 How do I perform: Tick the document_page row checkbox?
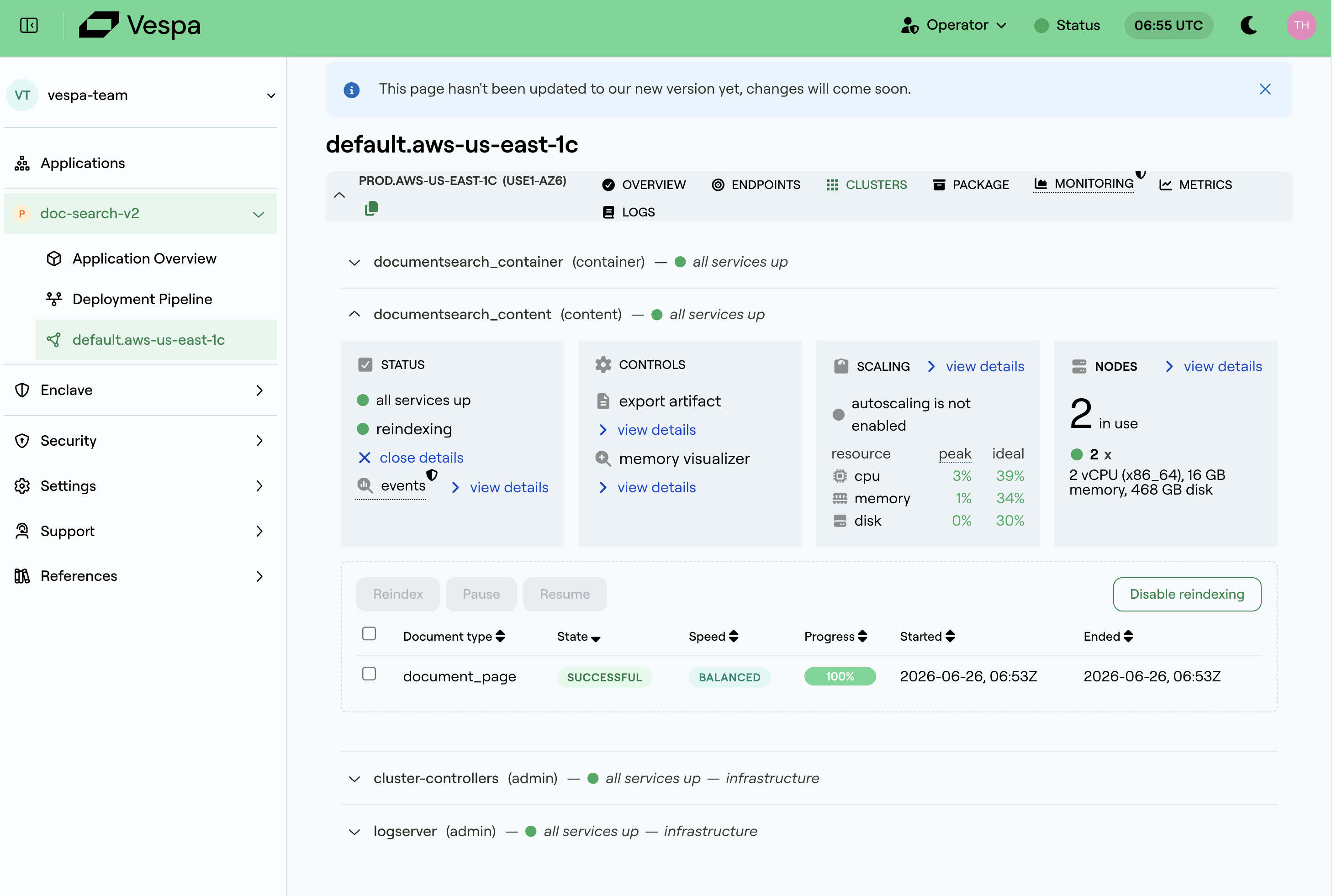point(369,674)
